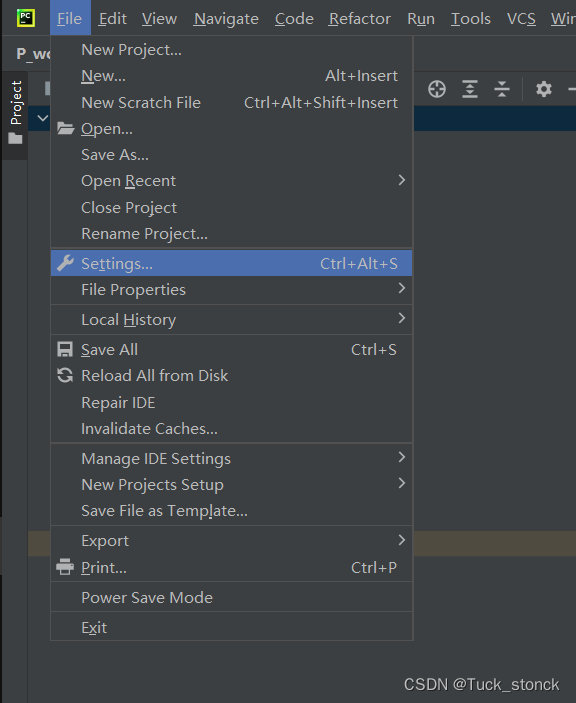Viewport: 576px width, 703px height.
Task: Select Save As... menu entry
Action: point(231,155)
